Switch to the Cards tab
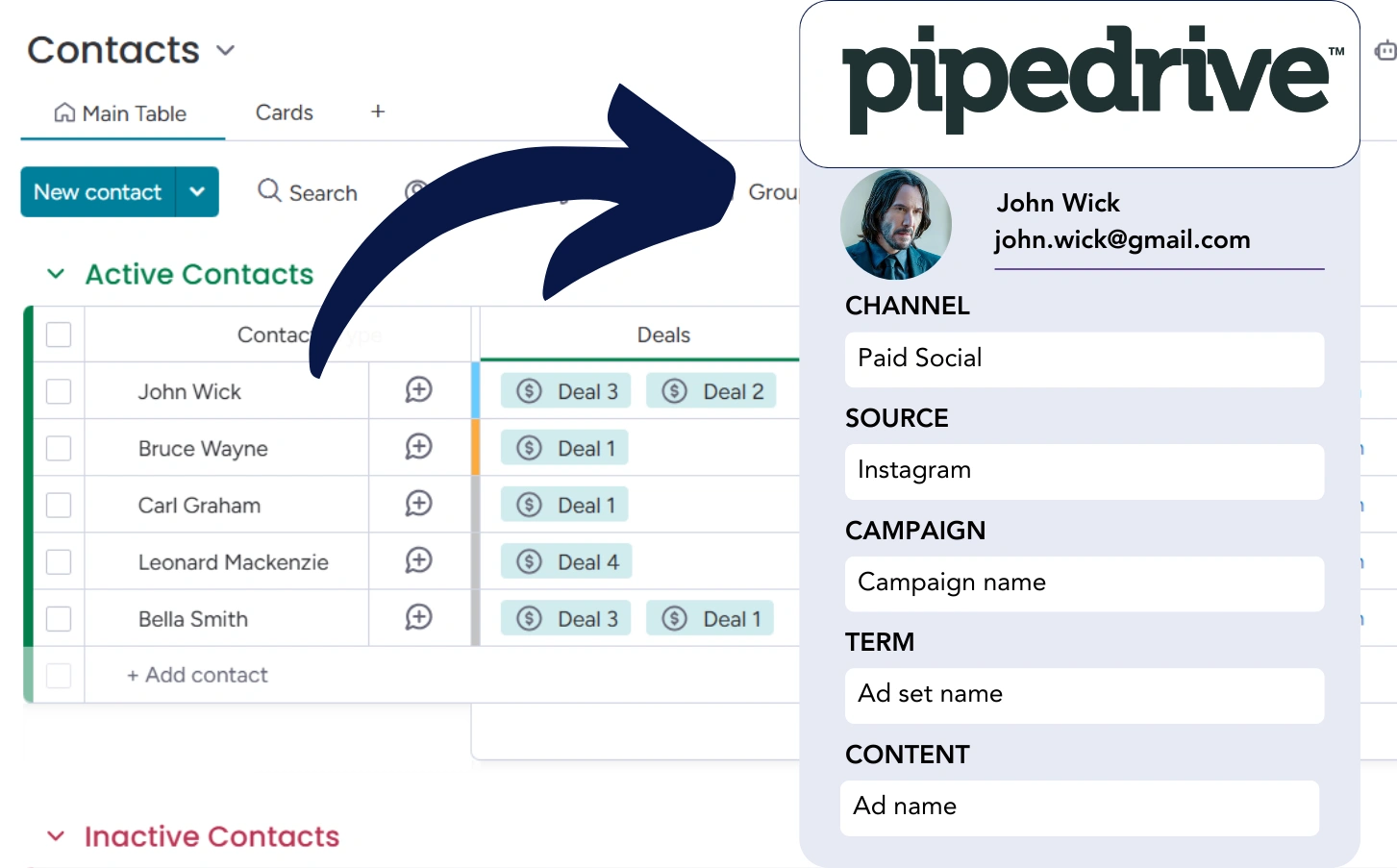 [284, 112]
